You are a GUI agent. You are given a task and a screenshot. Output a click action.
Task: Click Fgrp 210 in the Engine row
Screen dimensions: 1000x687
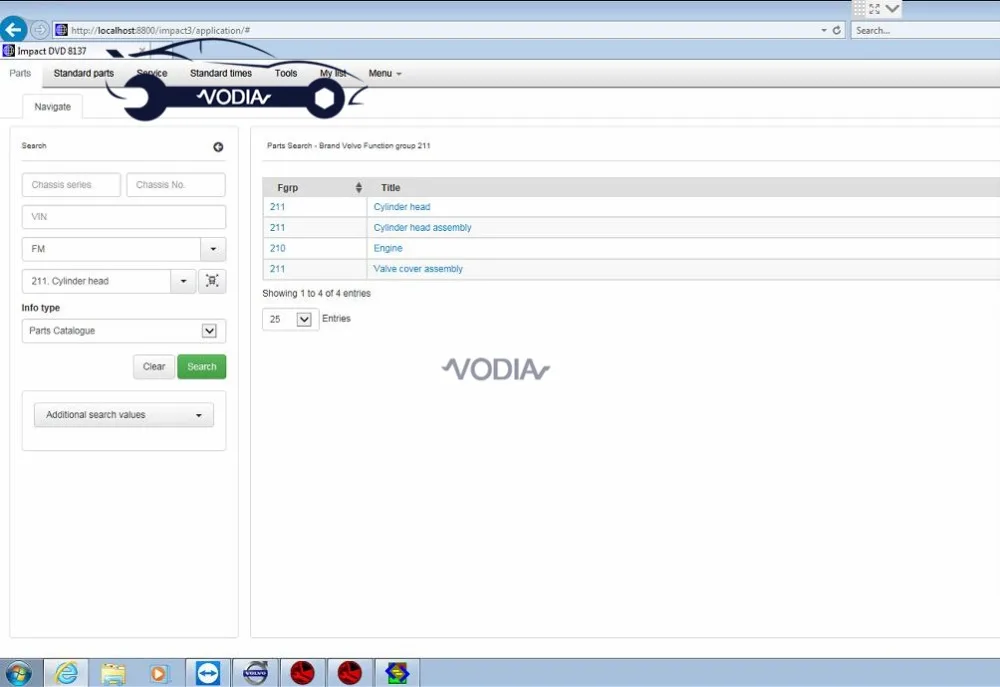(277, 248)
